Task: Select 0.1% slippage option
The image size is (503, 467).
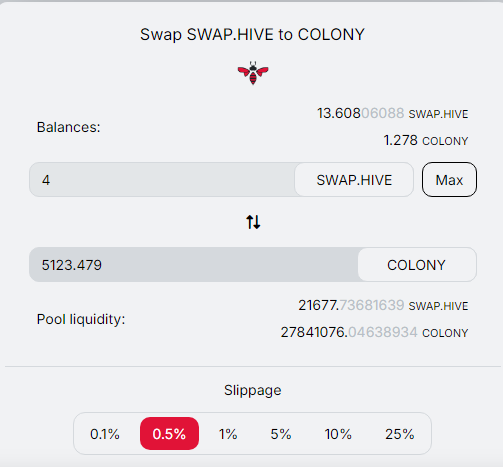Action: pos(105,434)
